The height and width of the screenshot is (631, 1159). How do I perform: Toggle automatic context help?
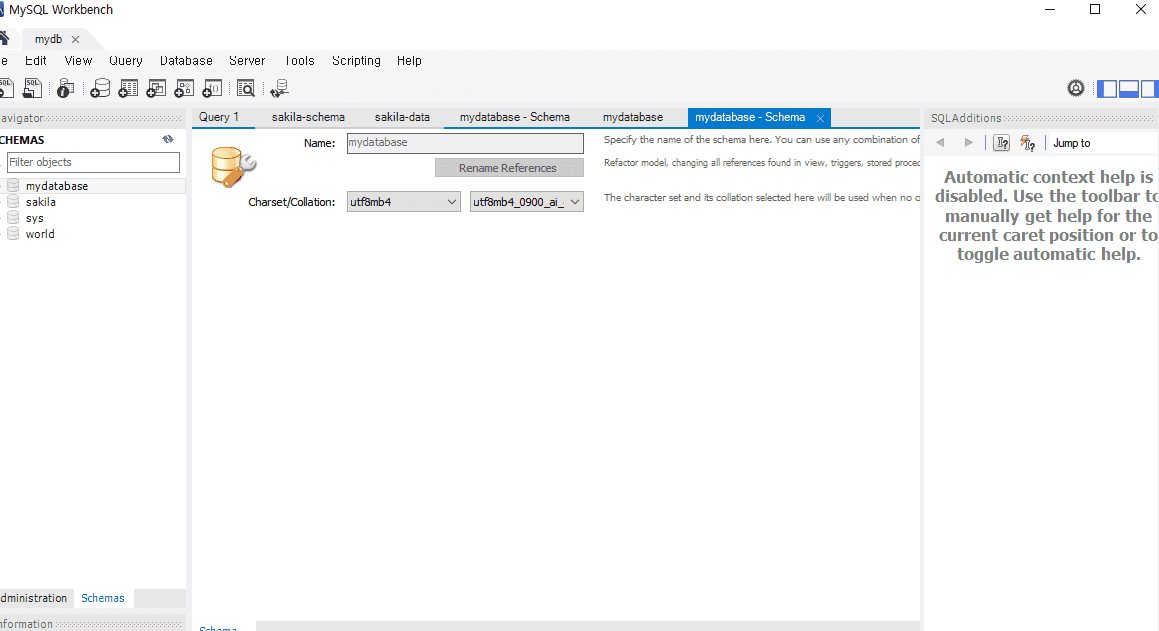(x=1027, y=143)
